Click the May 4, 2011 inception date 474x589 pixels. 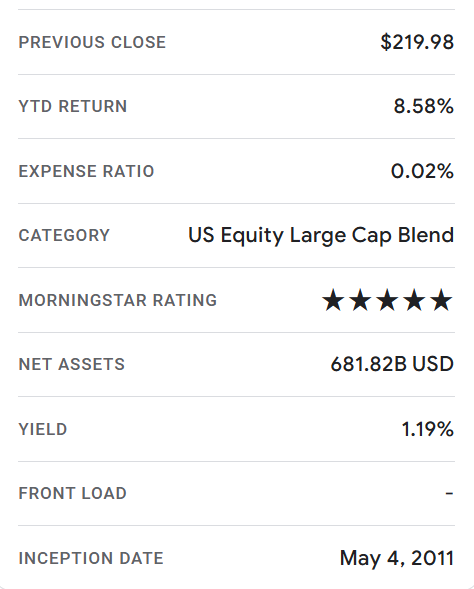point(397,558)
